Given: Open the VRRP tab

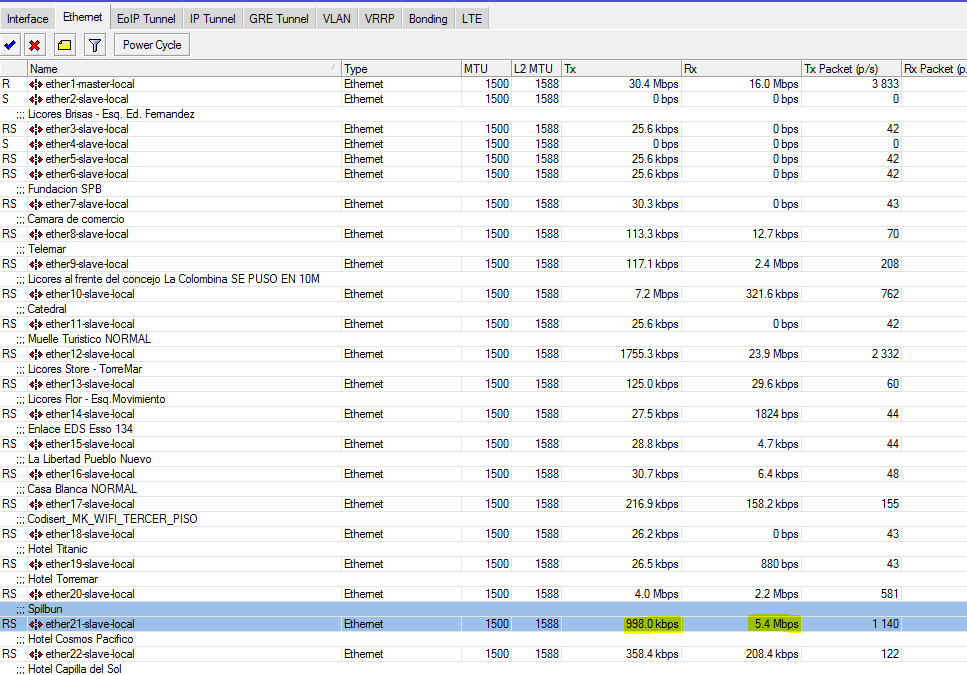Looking at the screenshot, I should click(x=379, y=18).
